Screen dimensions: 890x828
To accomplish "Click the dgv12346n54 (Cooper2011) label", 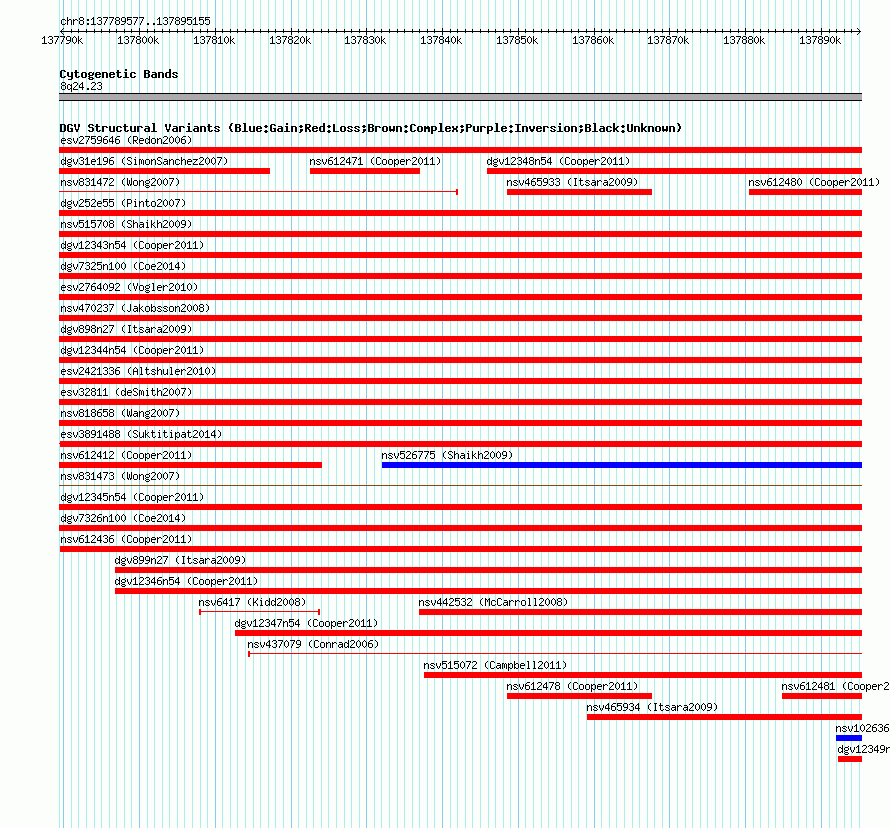I will pos(186,581).
